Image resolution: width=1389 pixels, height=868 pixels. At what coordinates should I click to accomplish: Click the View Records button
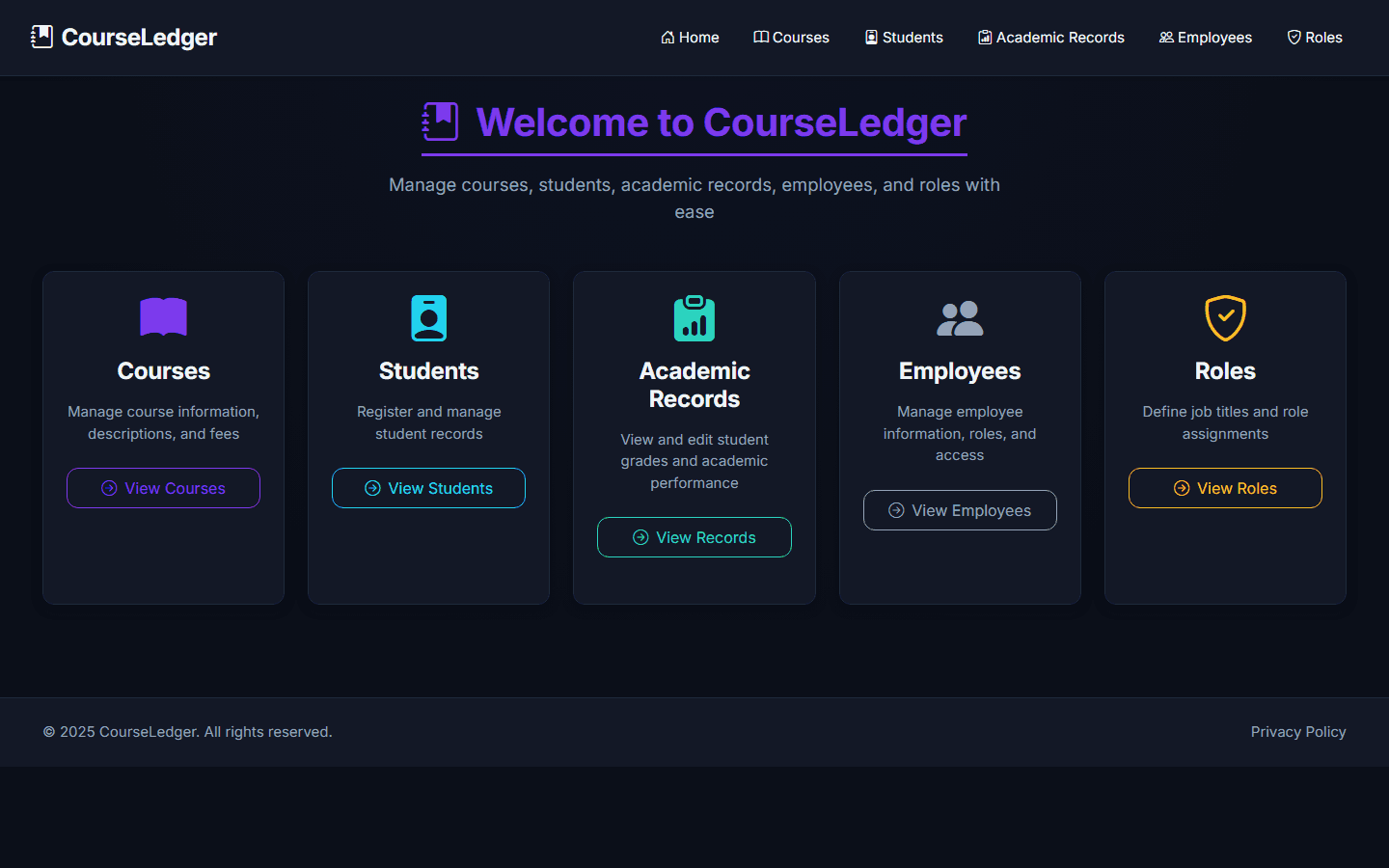pos(694,537)
